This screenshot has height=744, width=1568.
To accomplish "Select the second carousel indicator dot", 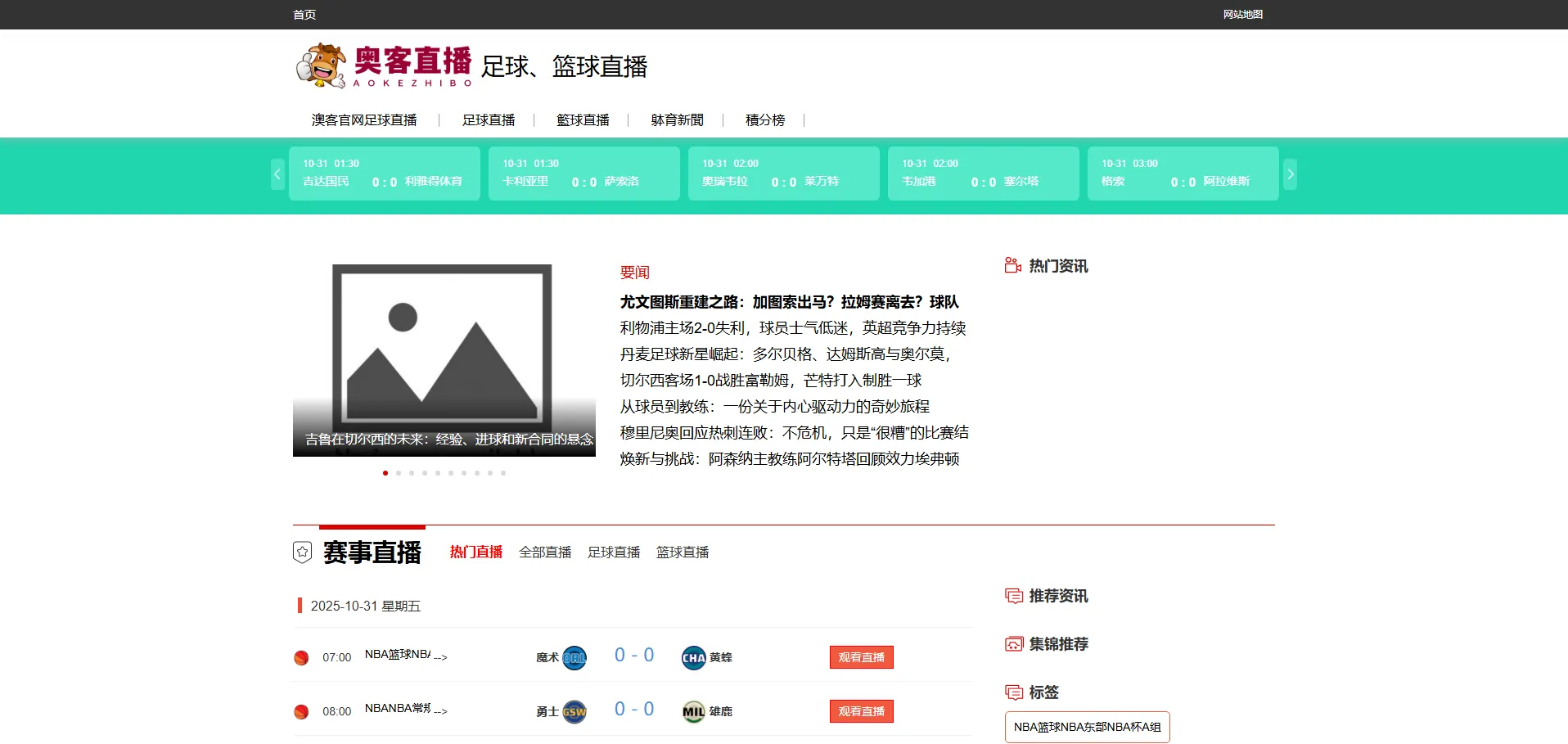I will [399, 473].
